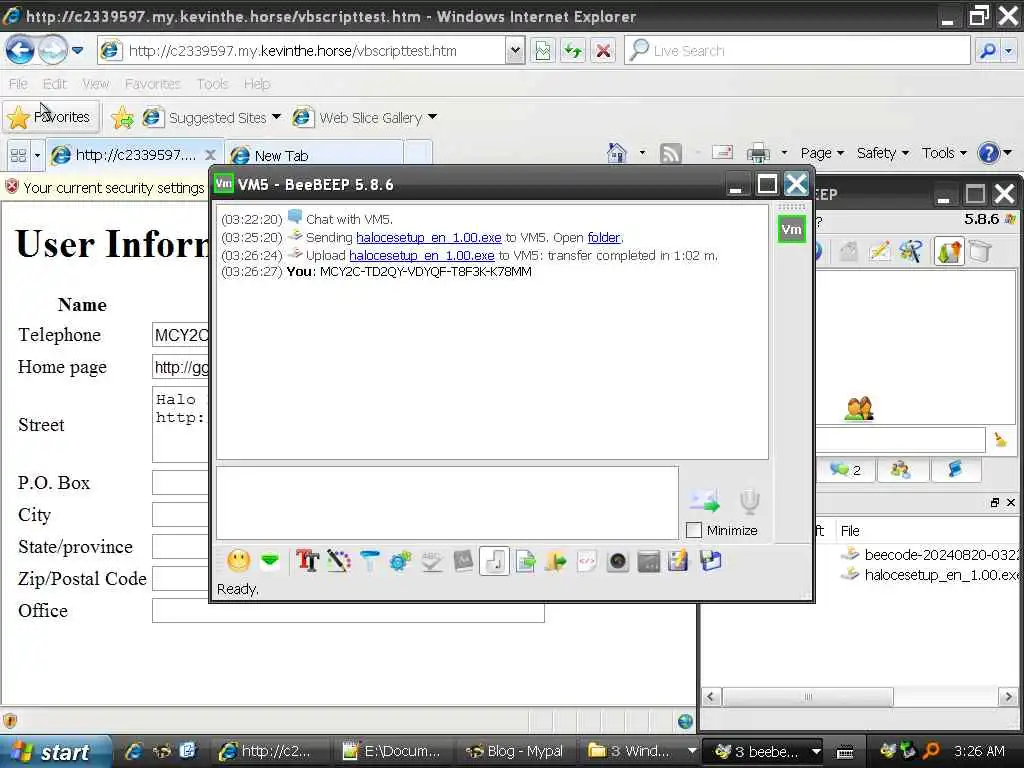Open search provider dropdown arrow
Screen dimensions: 1024x768
pos(1008,50)
